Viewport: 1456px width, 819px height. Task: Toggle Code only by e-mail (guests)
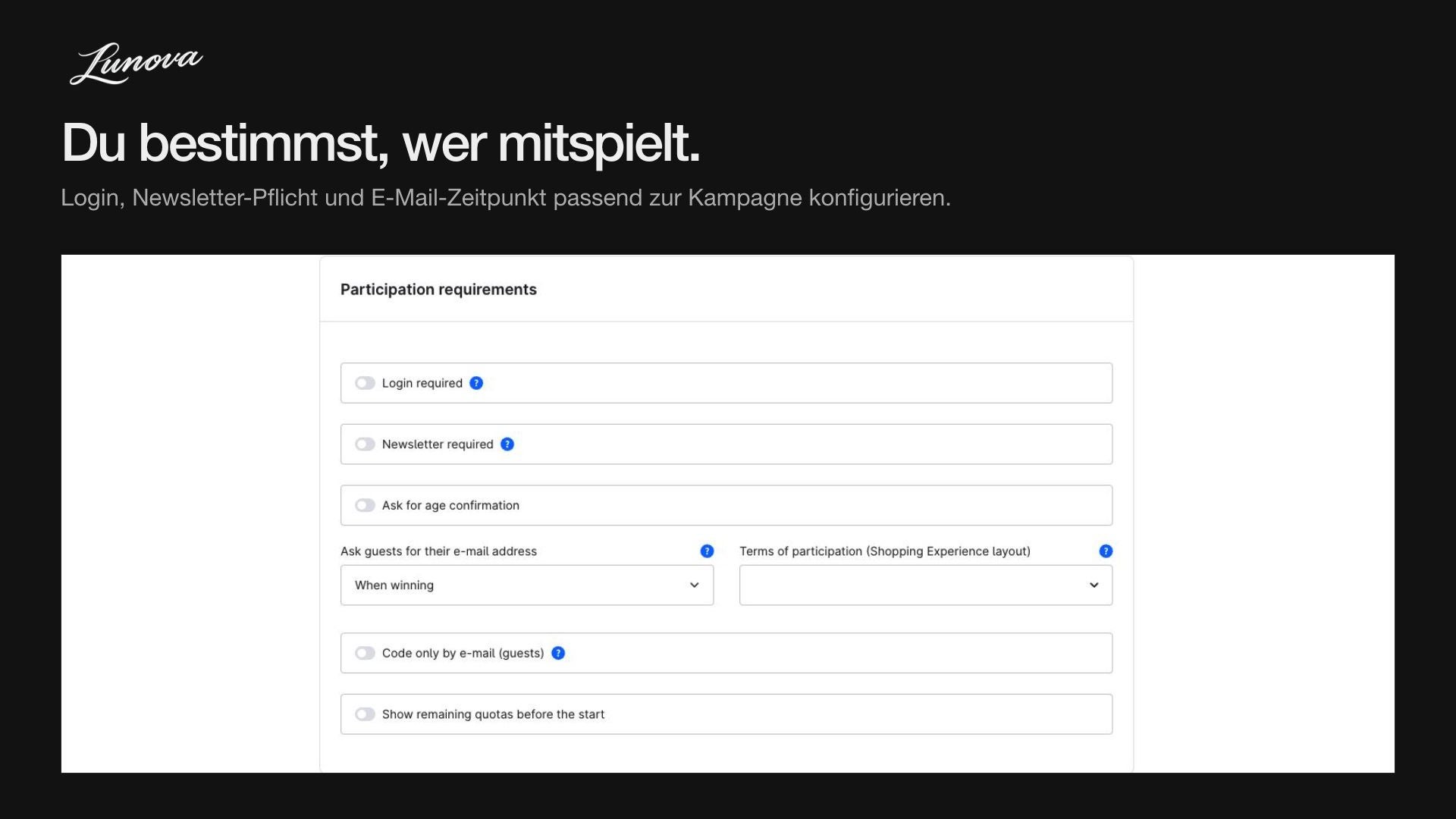click(365, 653)
